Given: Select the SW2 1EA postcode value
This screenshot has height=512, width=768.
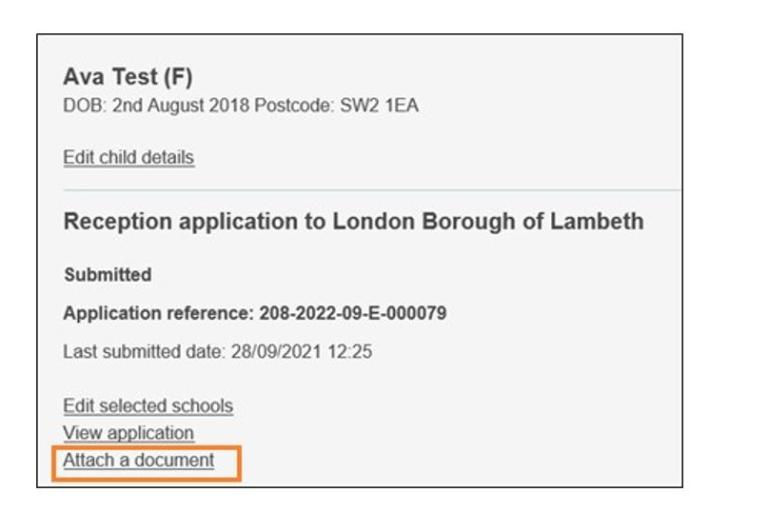Looking at the screenshot, I should [380, 105].
